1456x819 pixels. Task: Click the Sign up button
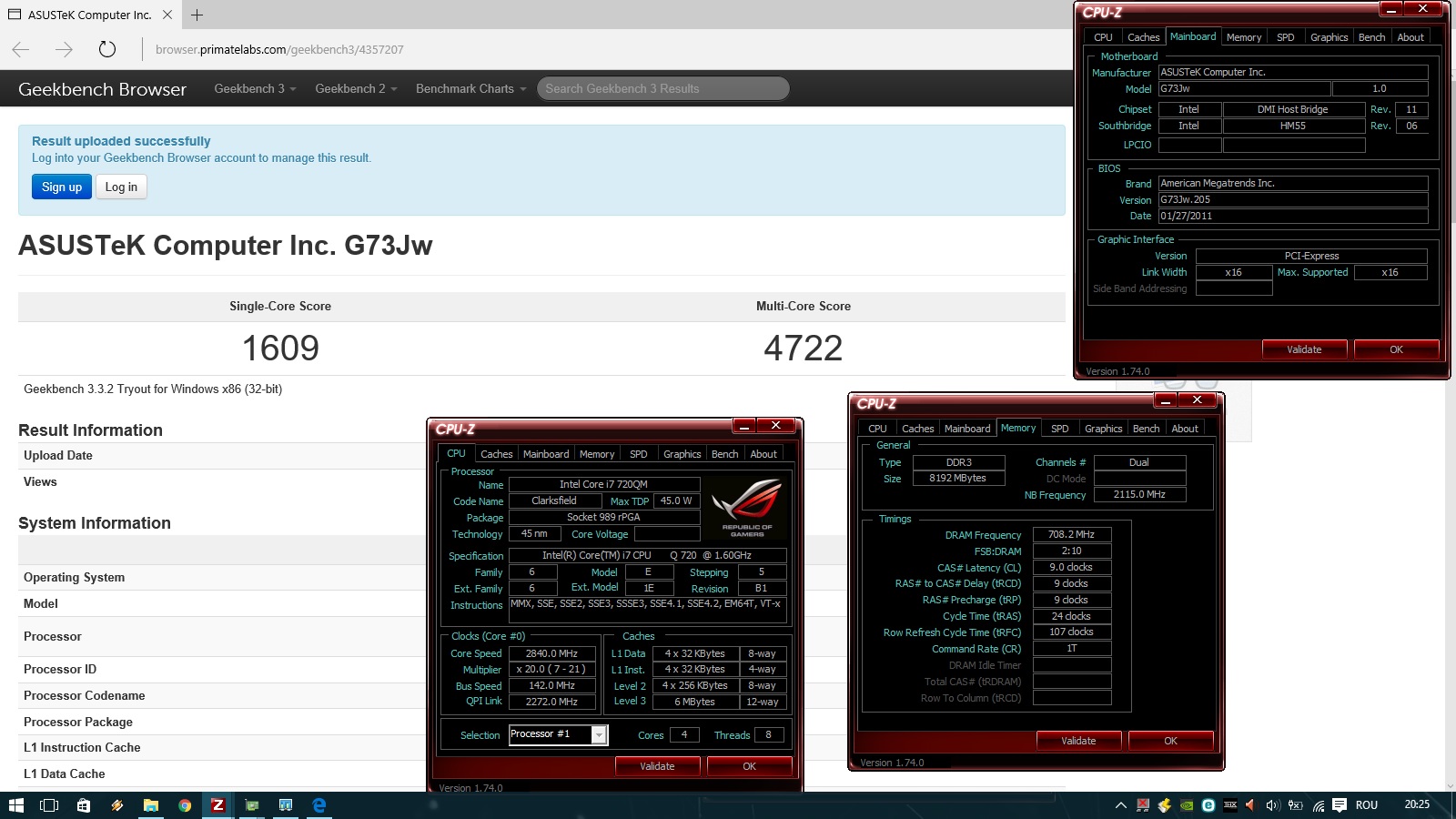[x=62, y=187]
